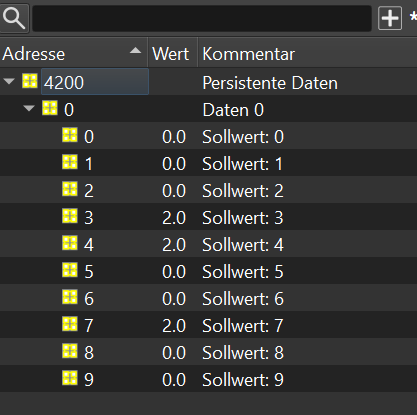Click the magnifier search icon
The image size is (417, 415).
[14, 18]
